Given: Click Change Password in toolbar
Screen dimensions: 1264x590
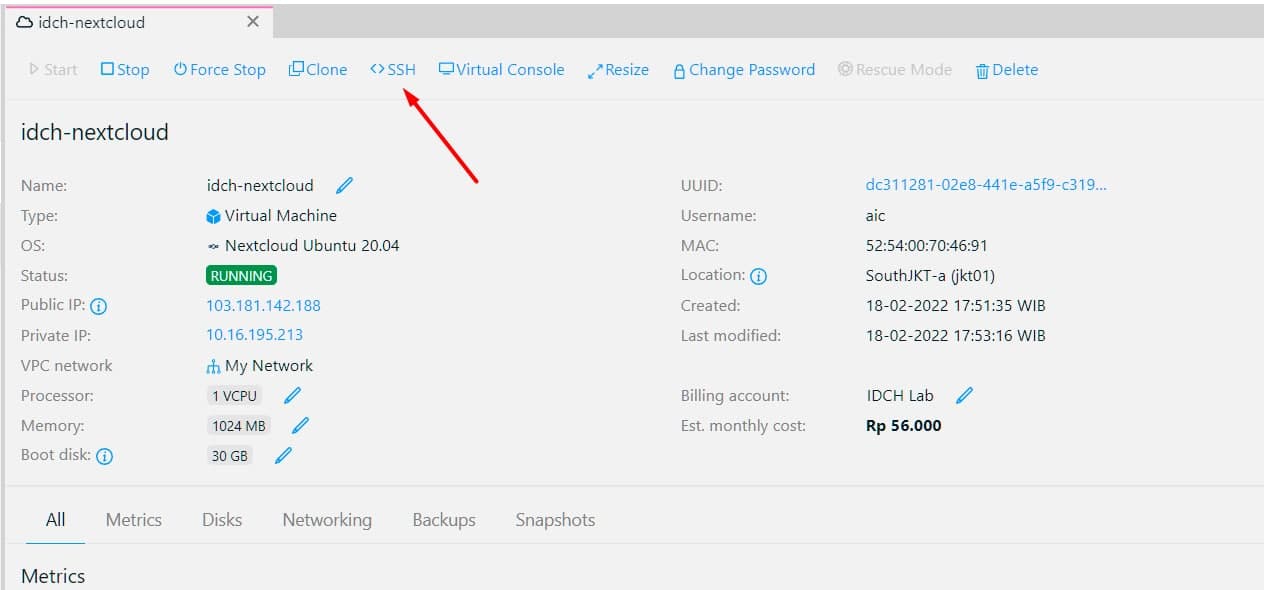Looking at the screenshot, I should tap(743, 70).
